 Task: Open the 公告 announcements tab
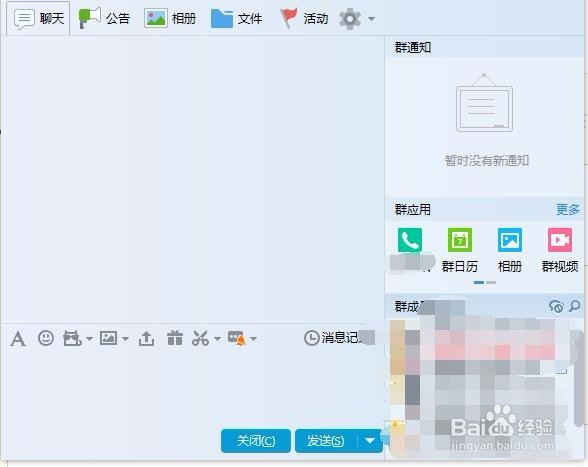coord(104,18)
